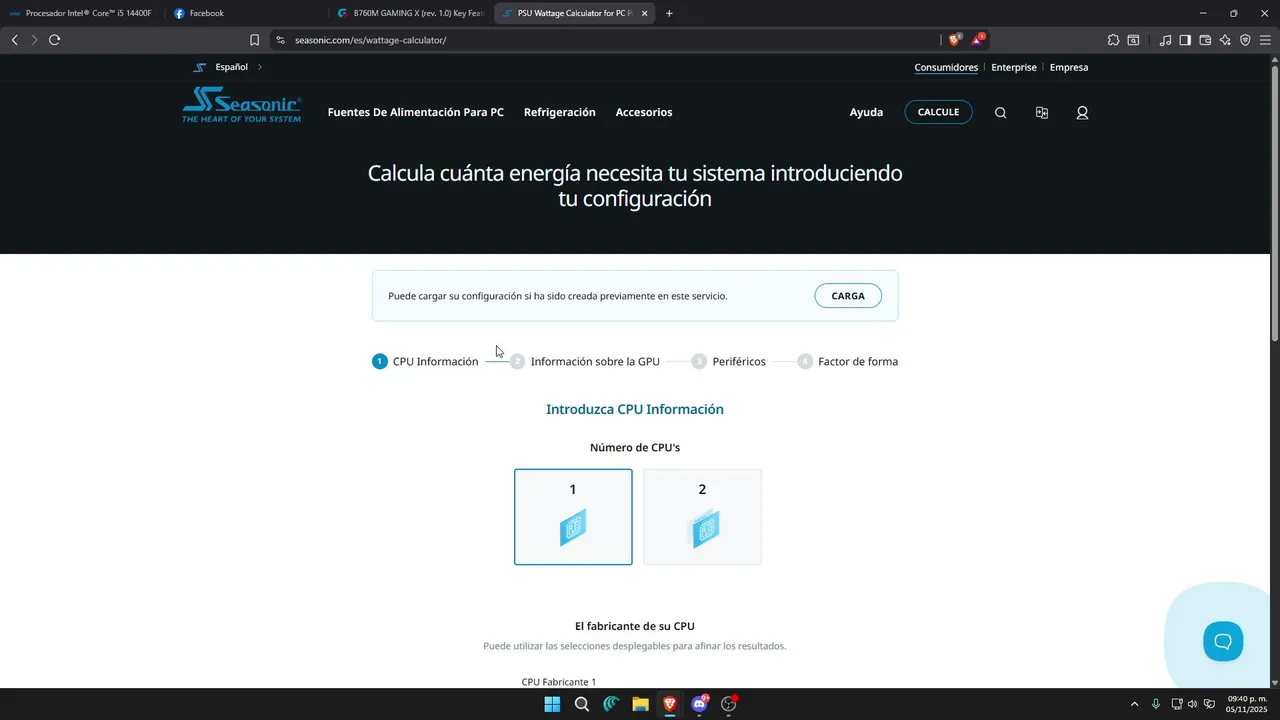Reload the page with refresh icon
Screen dimensions: 1280x720
point(54,40)
